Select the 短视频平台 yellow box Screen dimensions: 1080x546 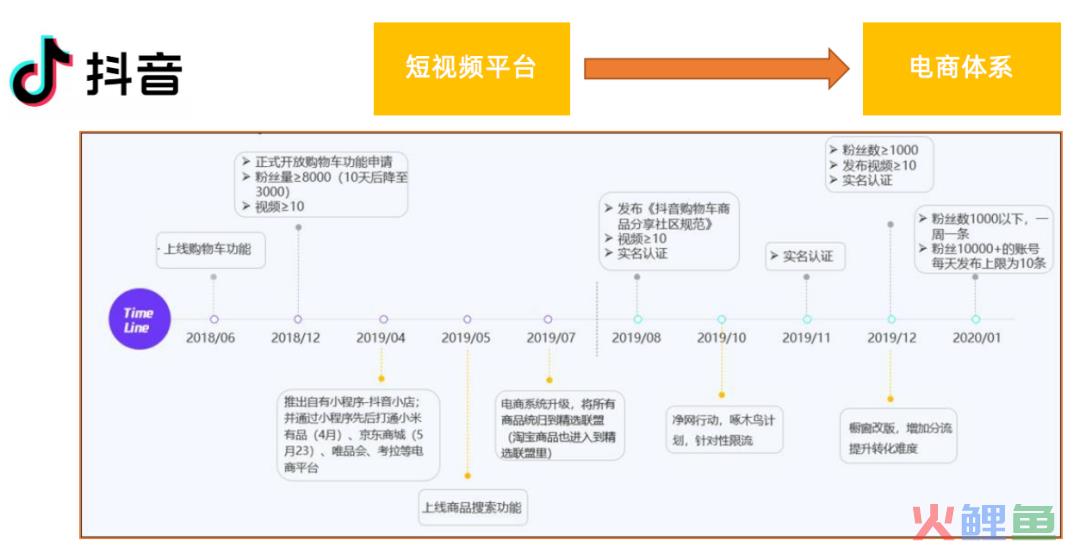coord(472,68)
